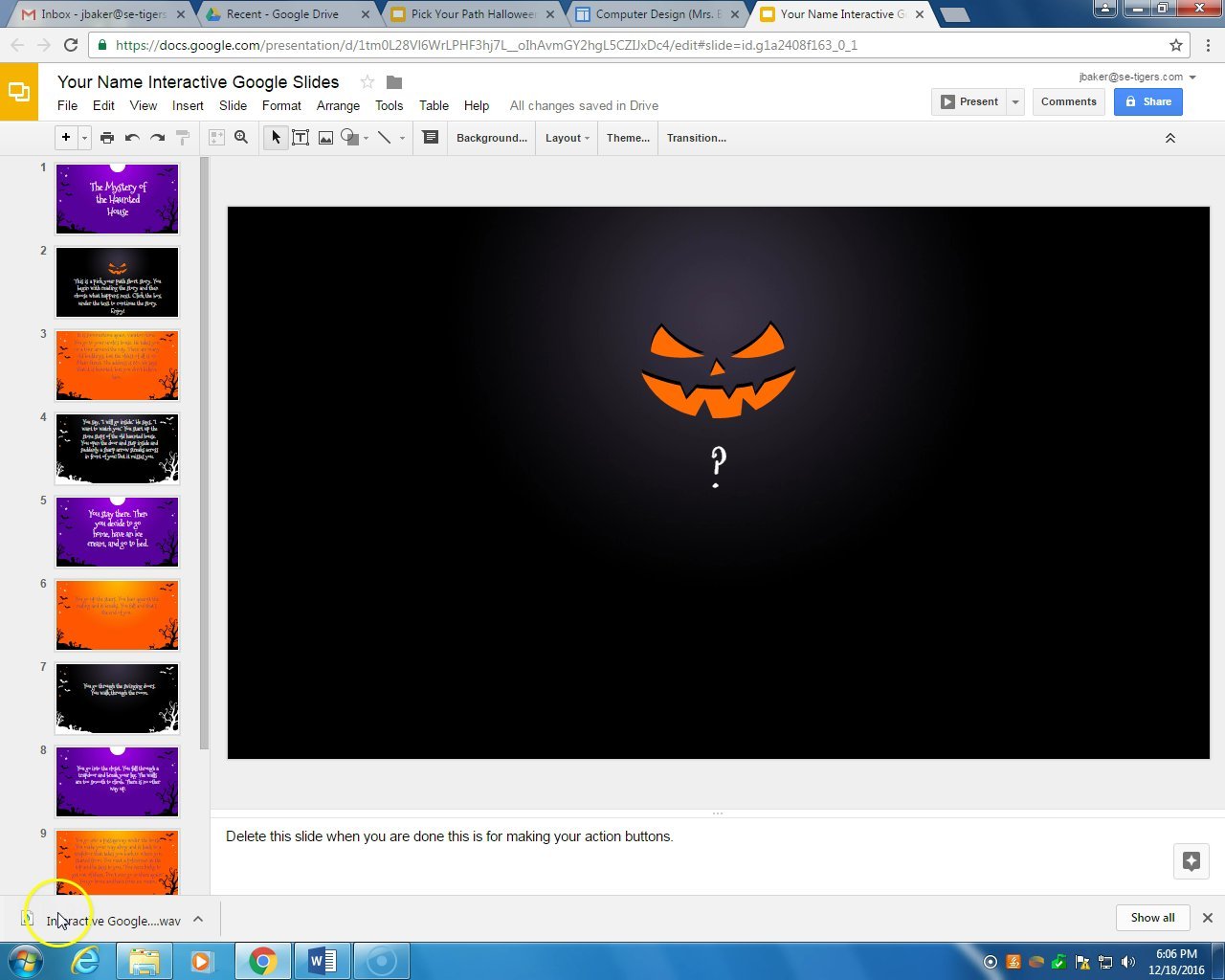Viewport: 1225px width, 980px height.
Task: Click the Zoom magnifier tool
Action: click(241, 138)
